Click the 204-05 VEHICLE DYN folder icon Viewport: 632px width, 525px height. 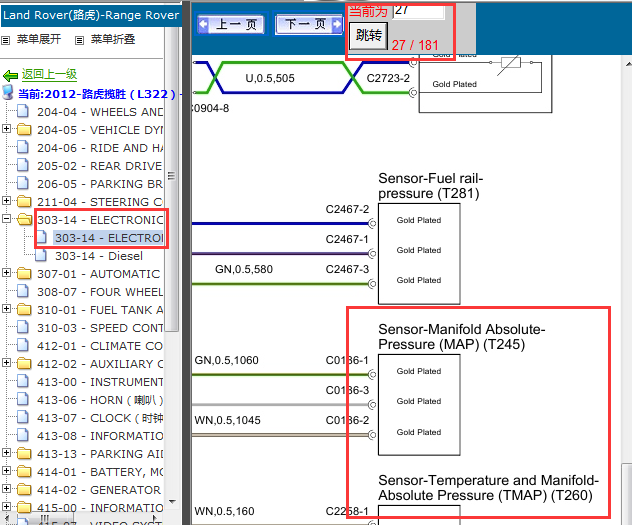tap(24, 130)
